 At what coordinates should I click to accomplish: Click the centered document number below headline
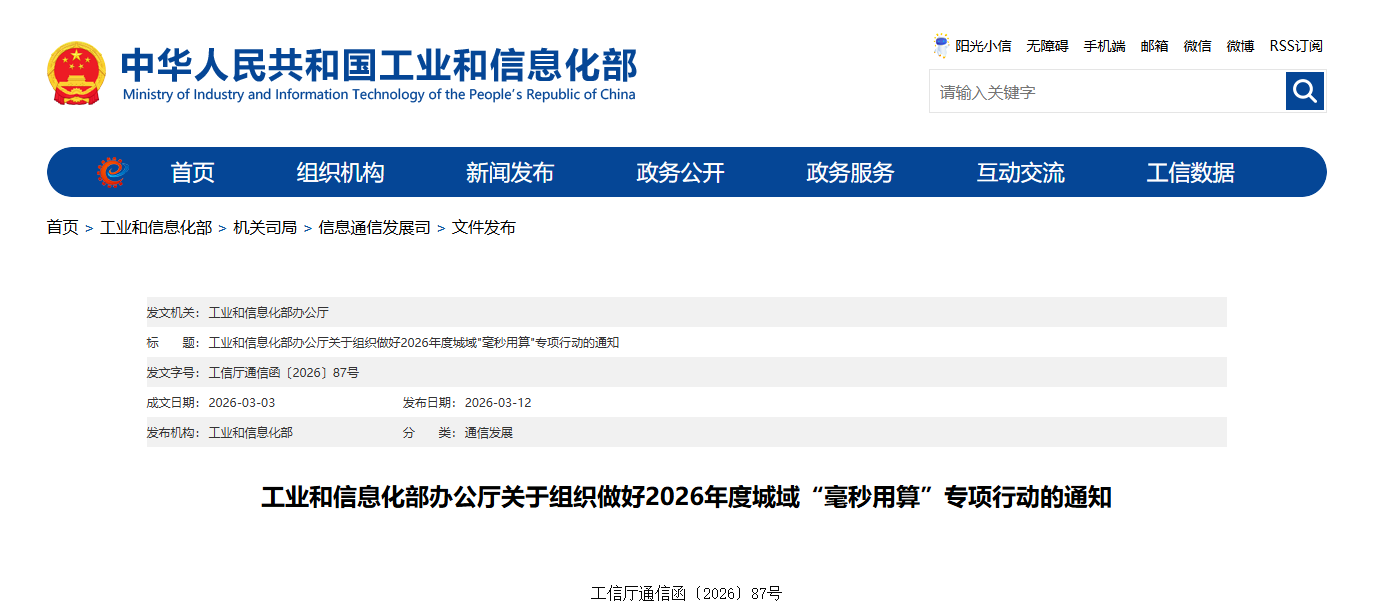point(686,593)
